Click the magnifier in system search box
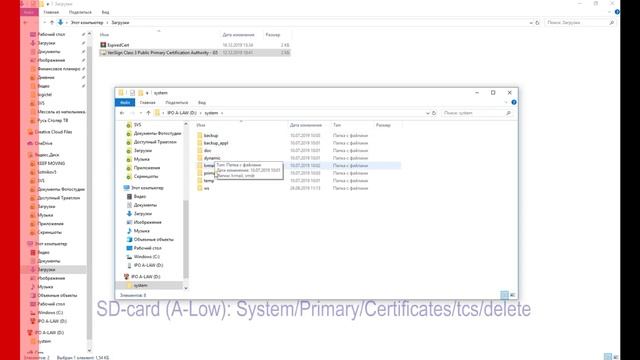Image resolution: width=640 pixels, height=360 pixels. tap(508, 113)
